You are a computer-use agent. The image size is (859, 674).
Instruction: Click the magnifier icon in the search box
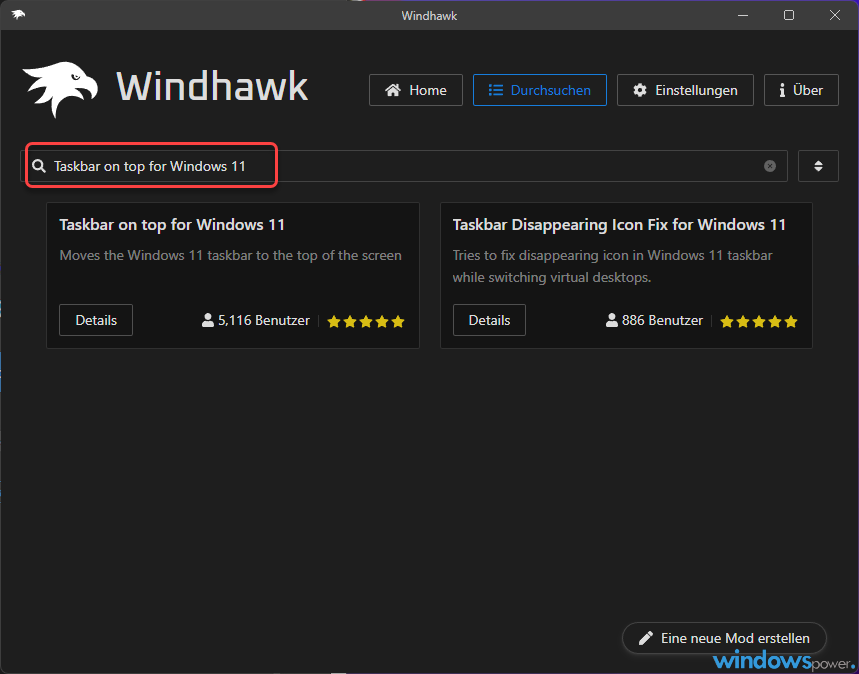coord(39,166)
